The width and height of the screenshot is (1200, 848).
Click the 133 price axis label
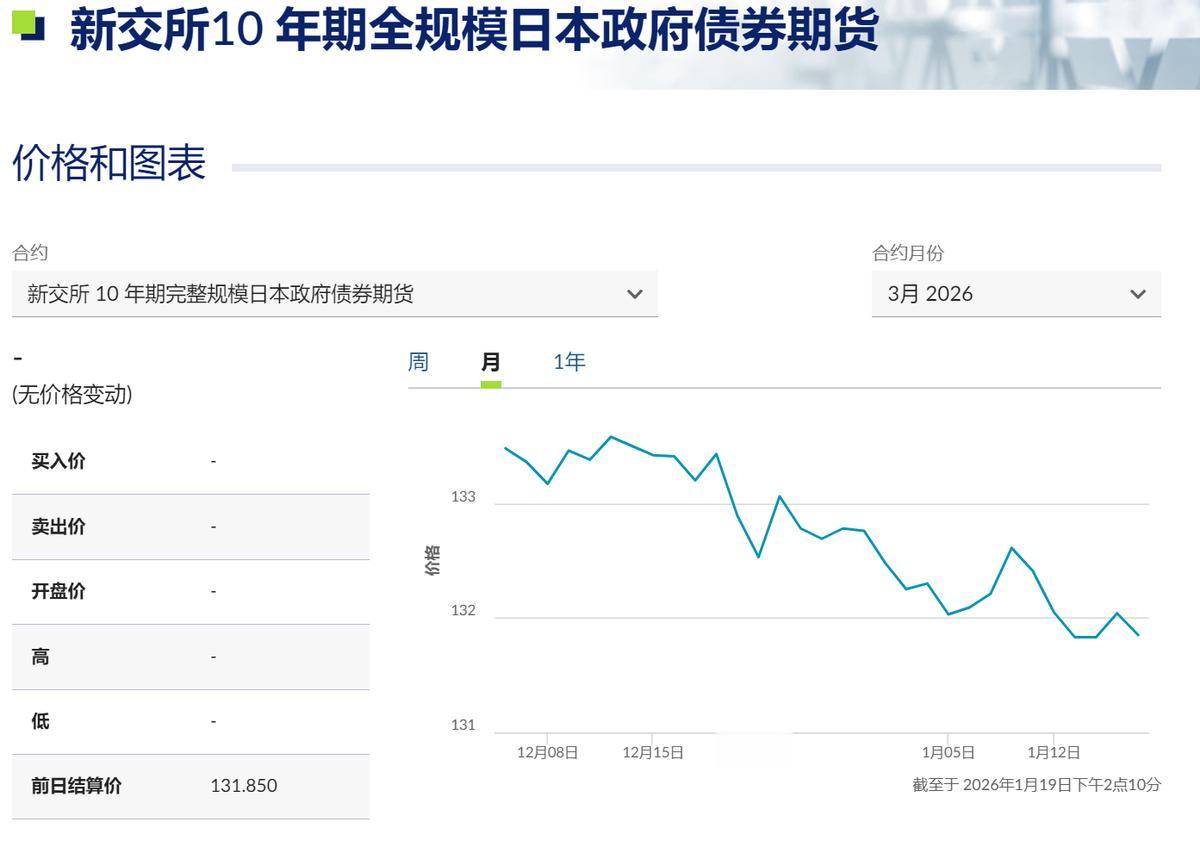point(463,497)
